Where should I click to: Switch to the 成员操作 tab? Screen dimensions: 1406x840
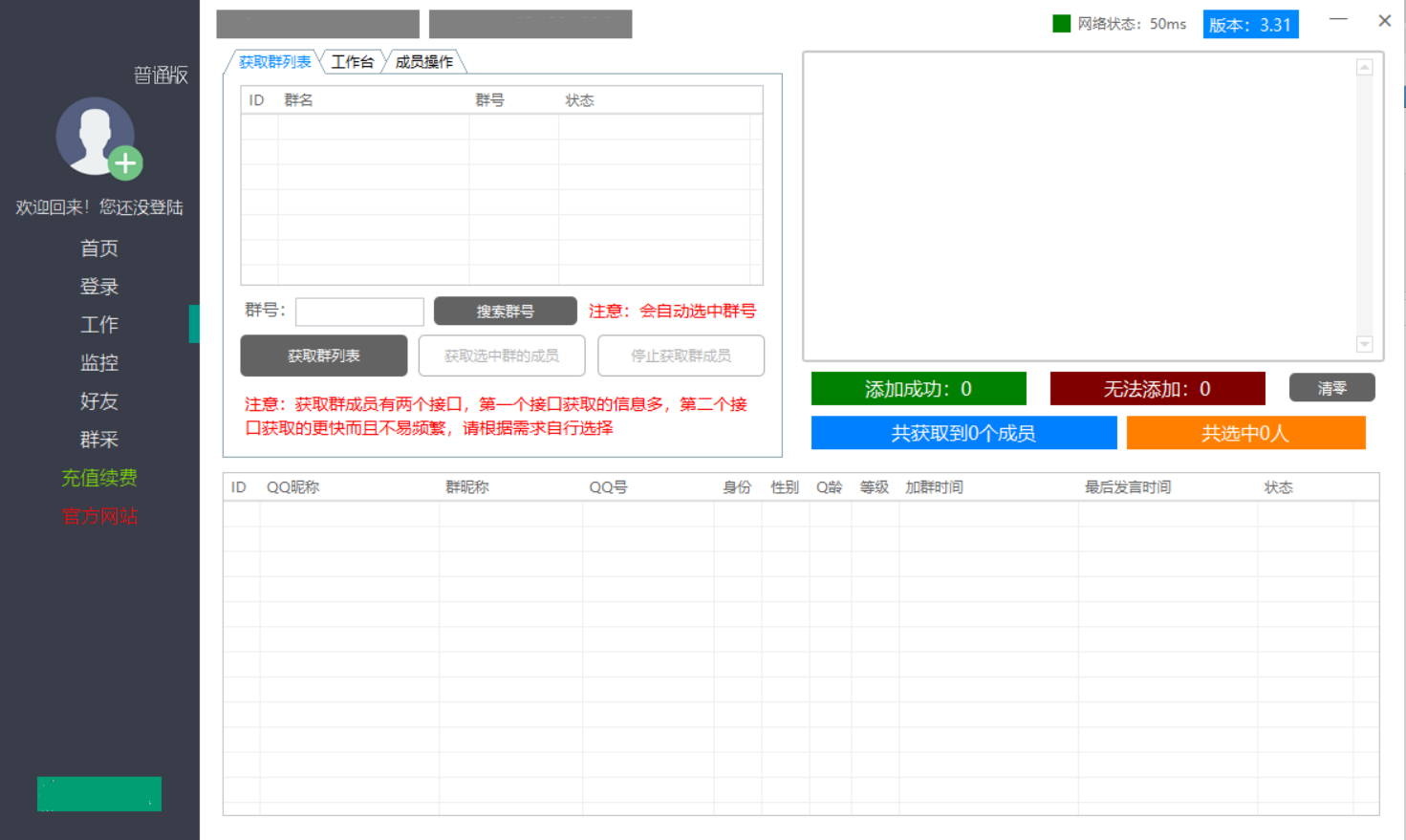click(424, 62)
